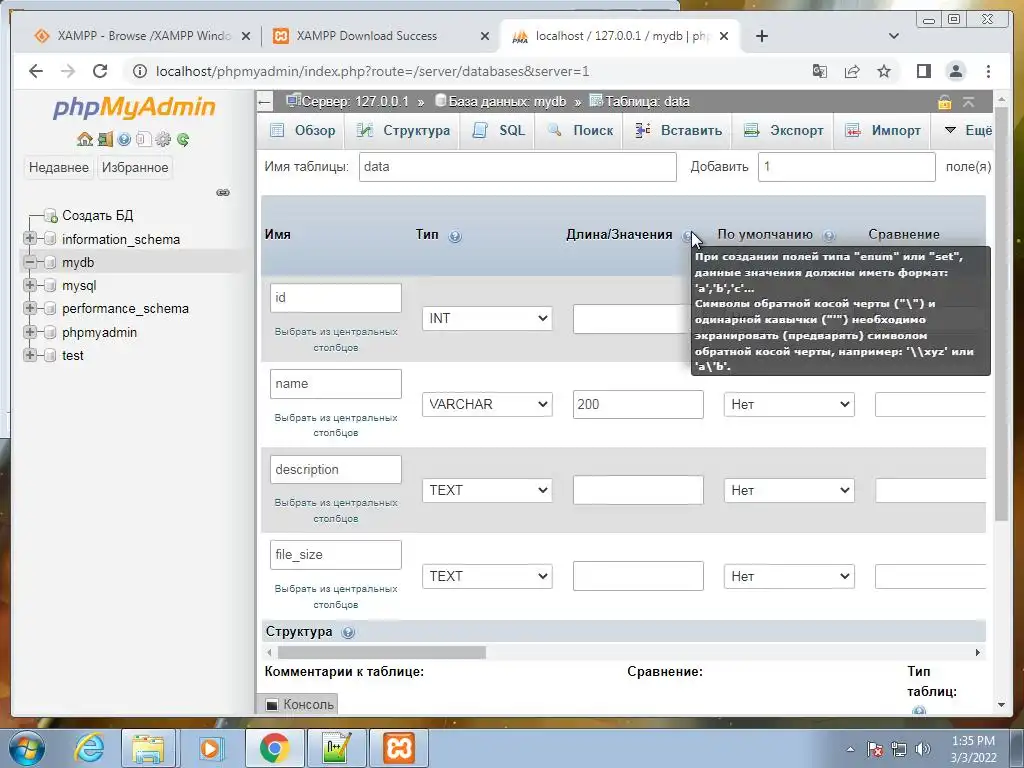Switch to XAMPP Download Success tab
1024x768 pixels.
[x=381, y=36]
